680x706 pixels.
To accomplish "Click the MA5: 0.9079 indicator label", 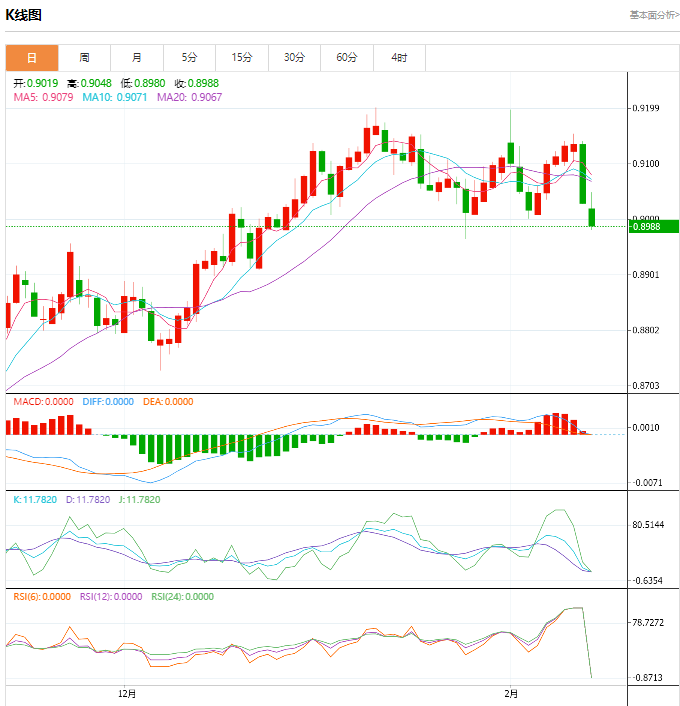I will (43, 97).
